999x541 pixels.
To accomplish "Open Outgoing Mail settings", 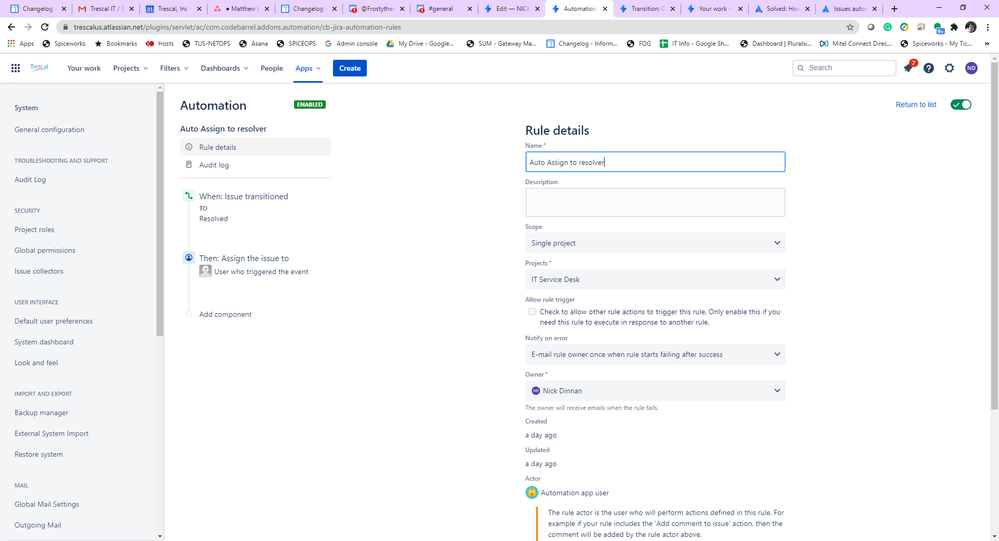I will pos(38,525).
